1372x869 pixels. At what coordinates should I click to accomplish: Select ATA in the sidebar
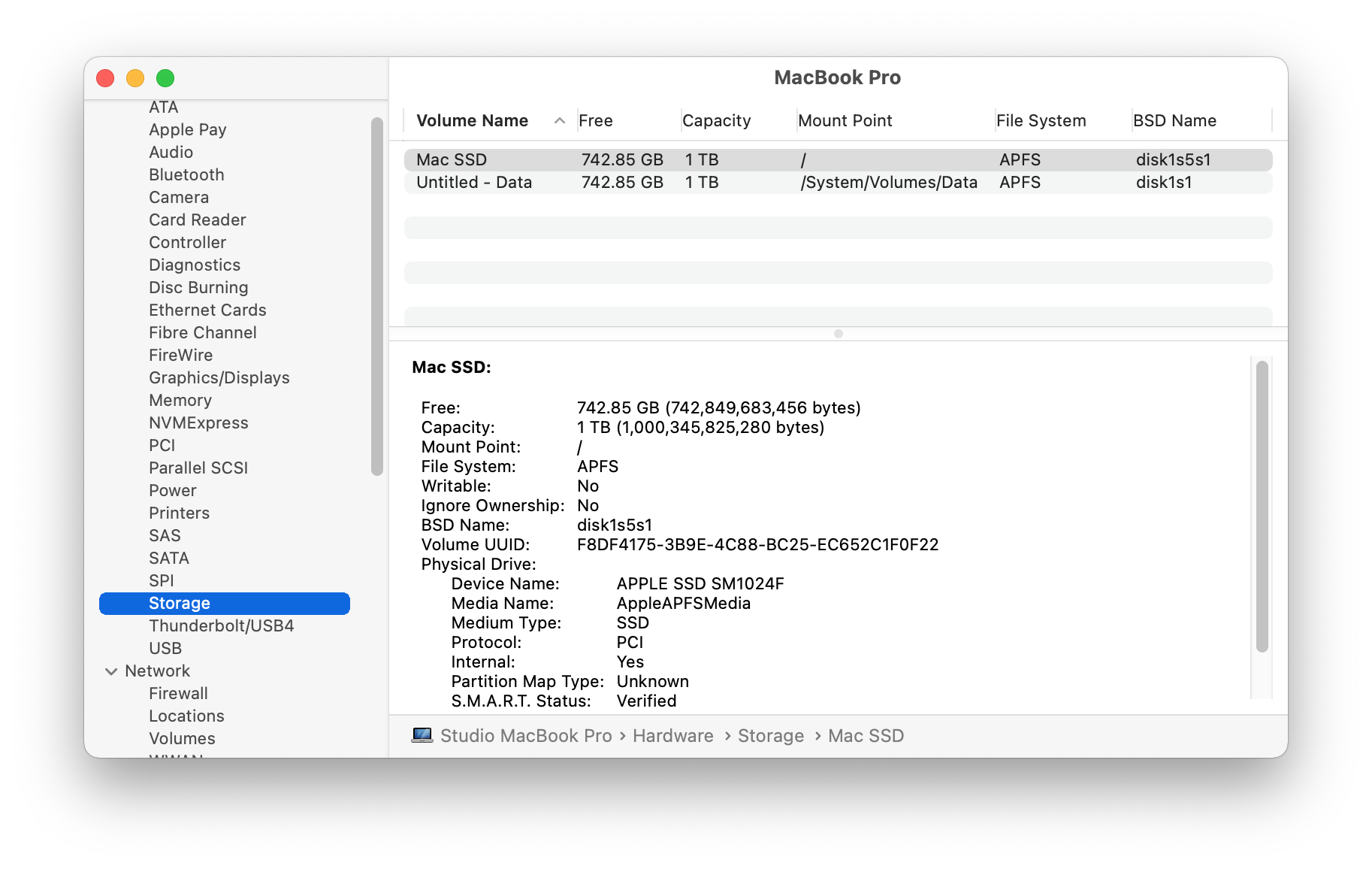[x=163, y=107]
